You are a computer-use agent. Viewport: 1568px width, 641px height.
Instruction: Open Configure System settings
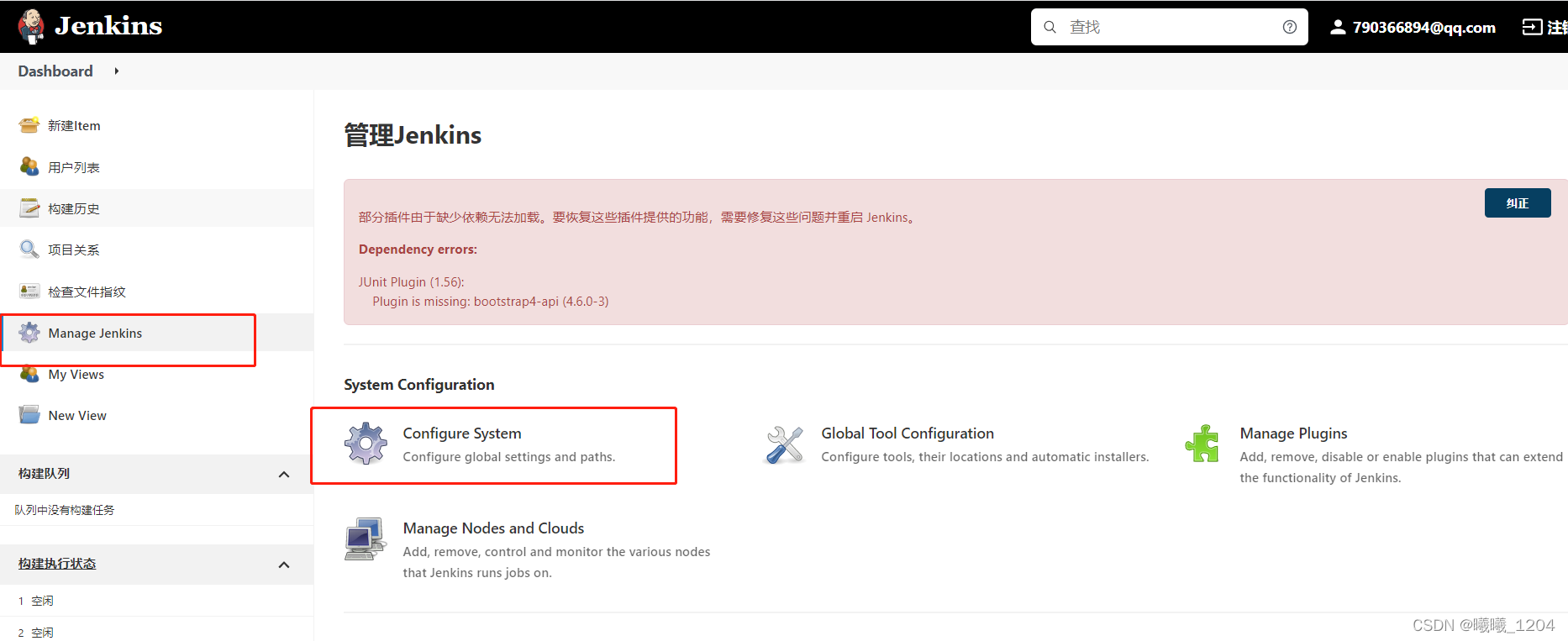pyautogui.click(x=462, y=433)
